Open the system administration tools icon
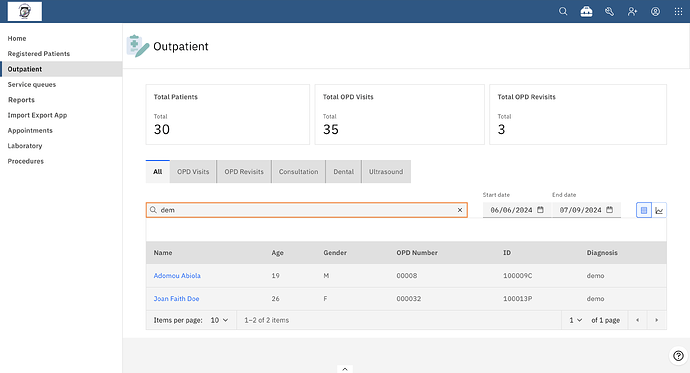This screenshot has width=690, height=373. pos(609,11)
